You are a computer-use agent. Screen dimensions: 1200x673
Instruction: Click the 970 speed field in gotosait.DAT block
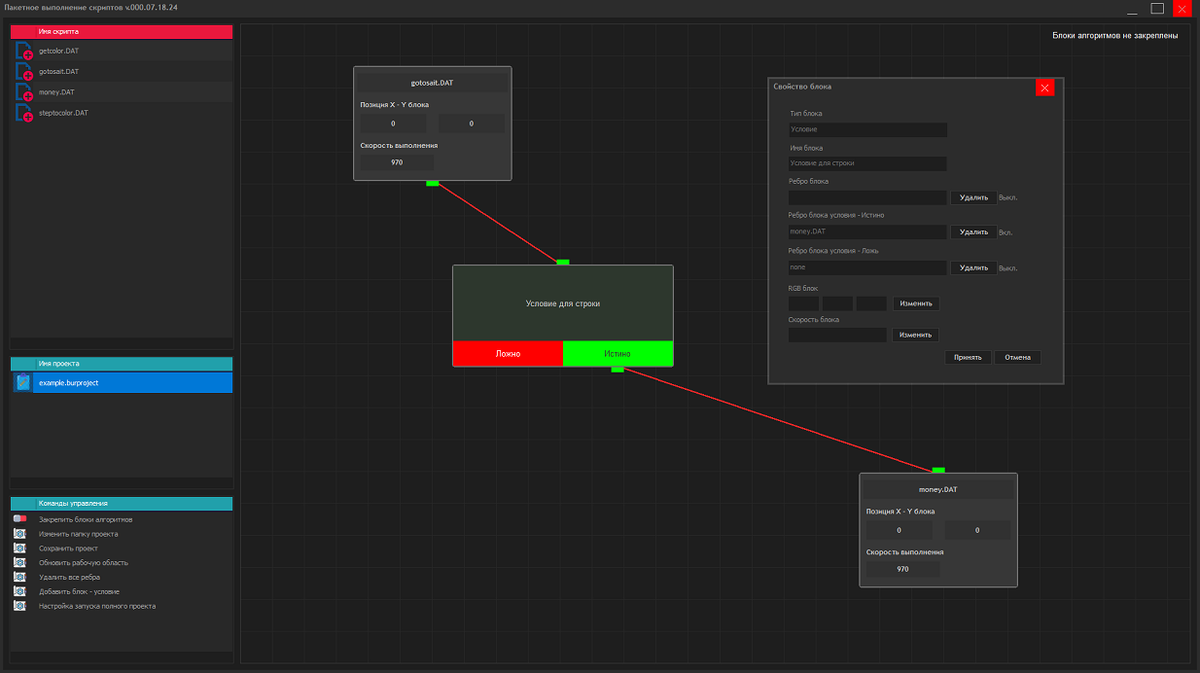(x=397, y=162)
